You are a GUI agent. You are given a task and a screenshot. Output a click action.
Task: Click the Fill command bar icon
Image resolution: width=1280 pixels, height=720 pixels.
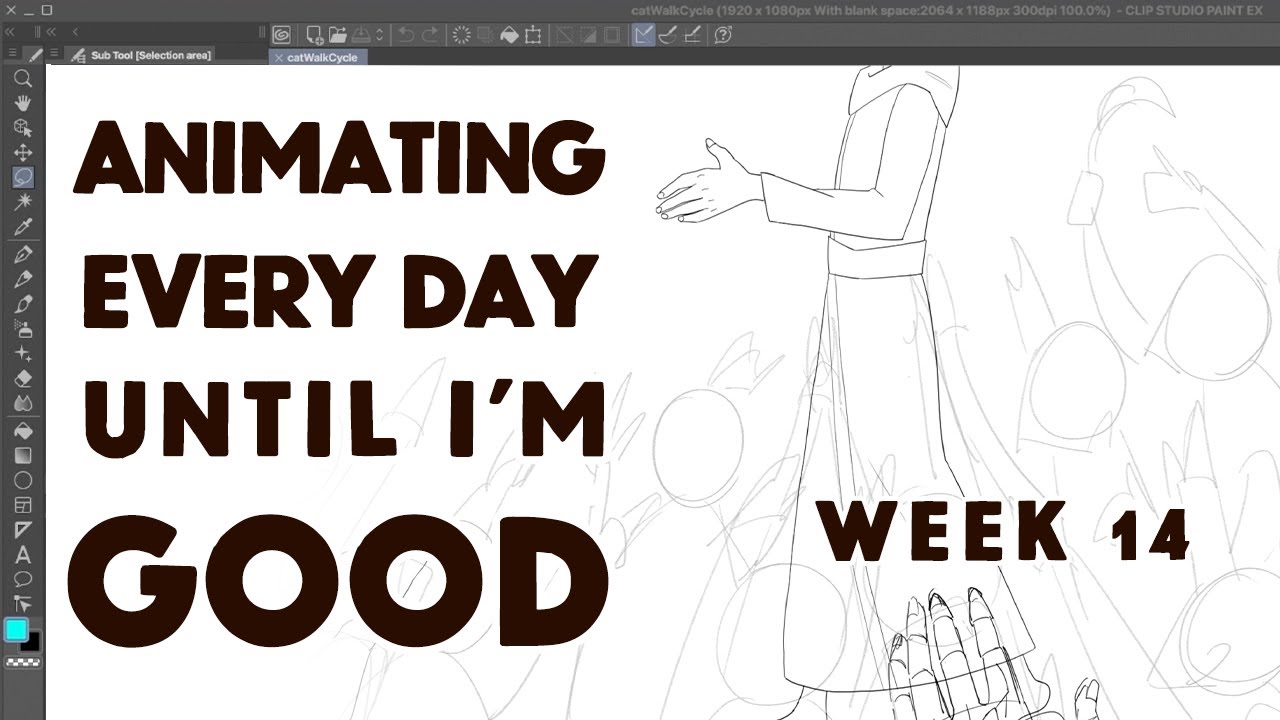pos(509,35)
